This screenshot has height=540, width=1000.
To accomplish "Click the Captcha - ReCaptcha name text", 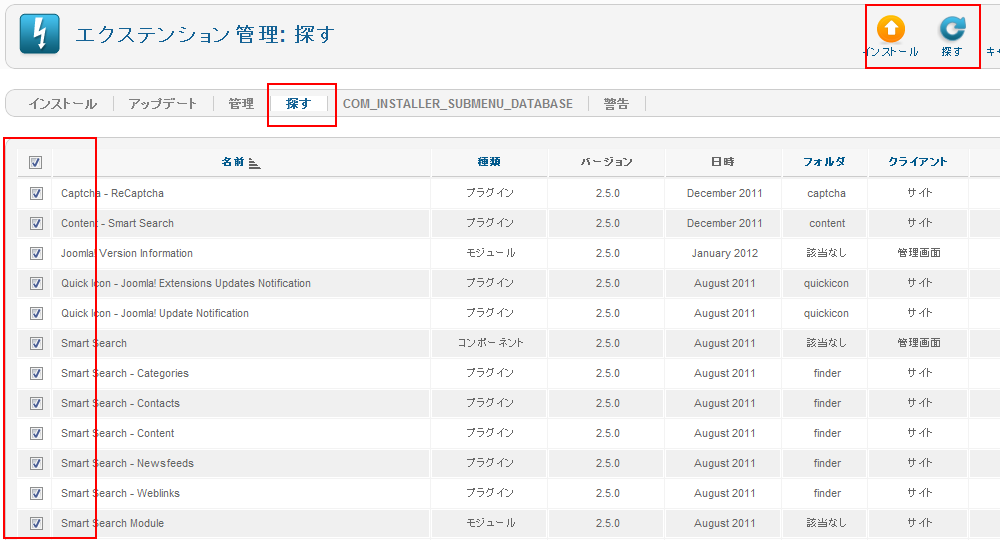I will coord(112,193).
